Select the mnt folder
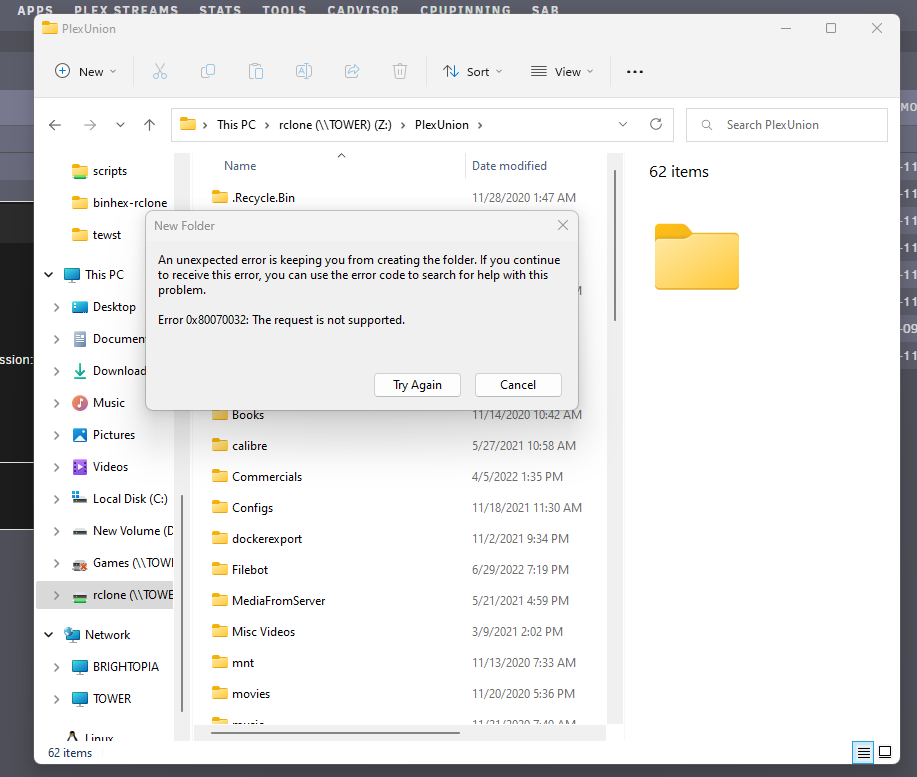Image resolution: width=917 pixels, height=777 pixels. 233,662
